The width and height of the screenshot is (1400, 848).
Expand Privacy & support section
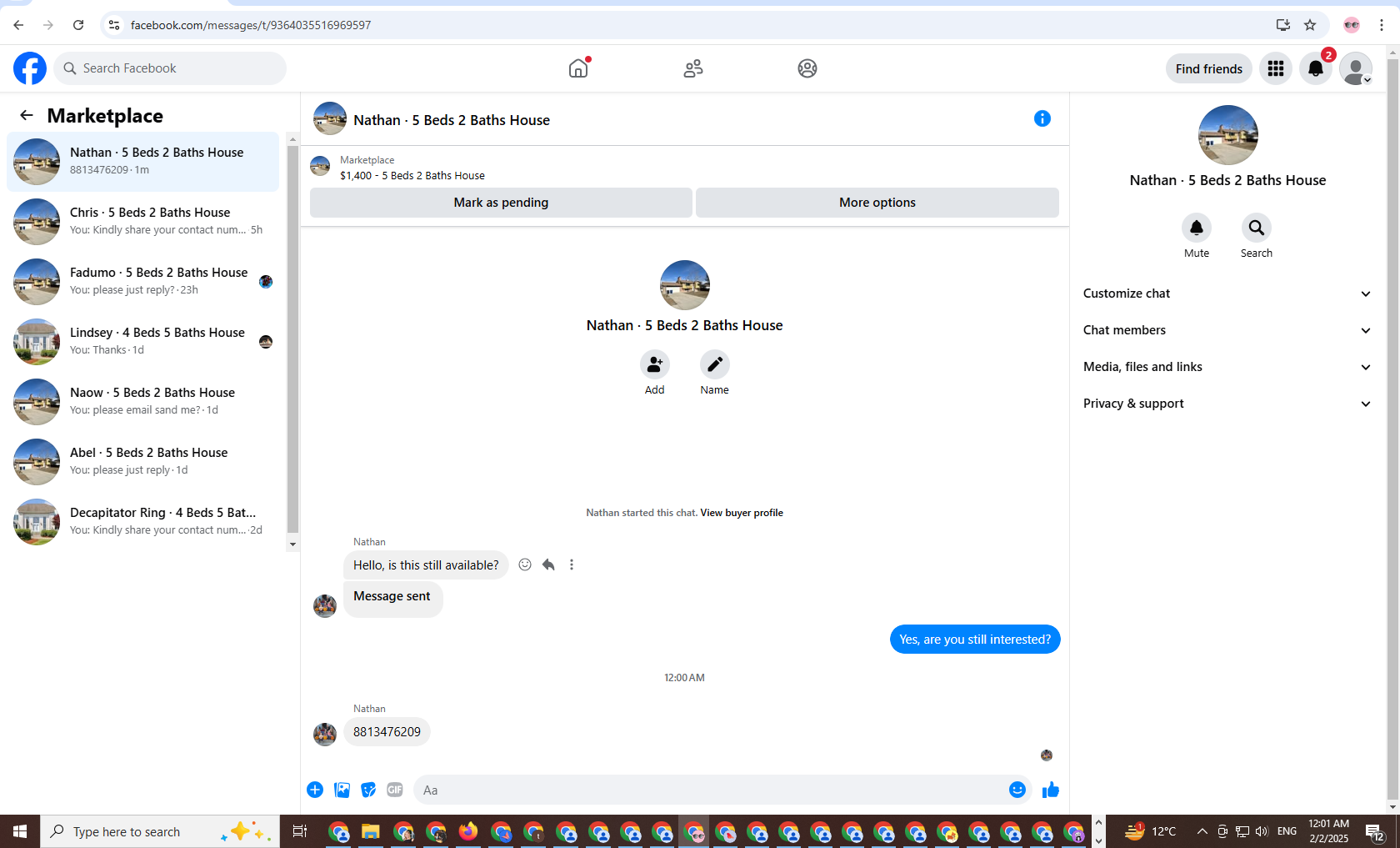tap(1227, 404)
